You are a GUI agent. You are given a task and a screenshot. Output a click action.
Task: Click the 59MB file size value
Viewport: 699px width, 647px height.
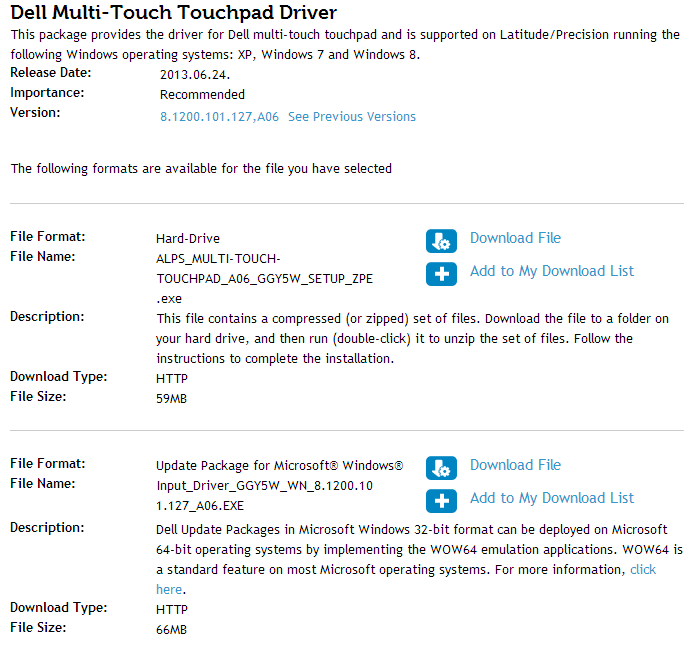click(171, 399)
